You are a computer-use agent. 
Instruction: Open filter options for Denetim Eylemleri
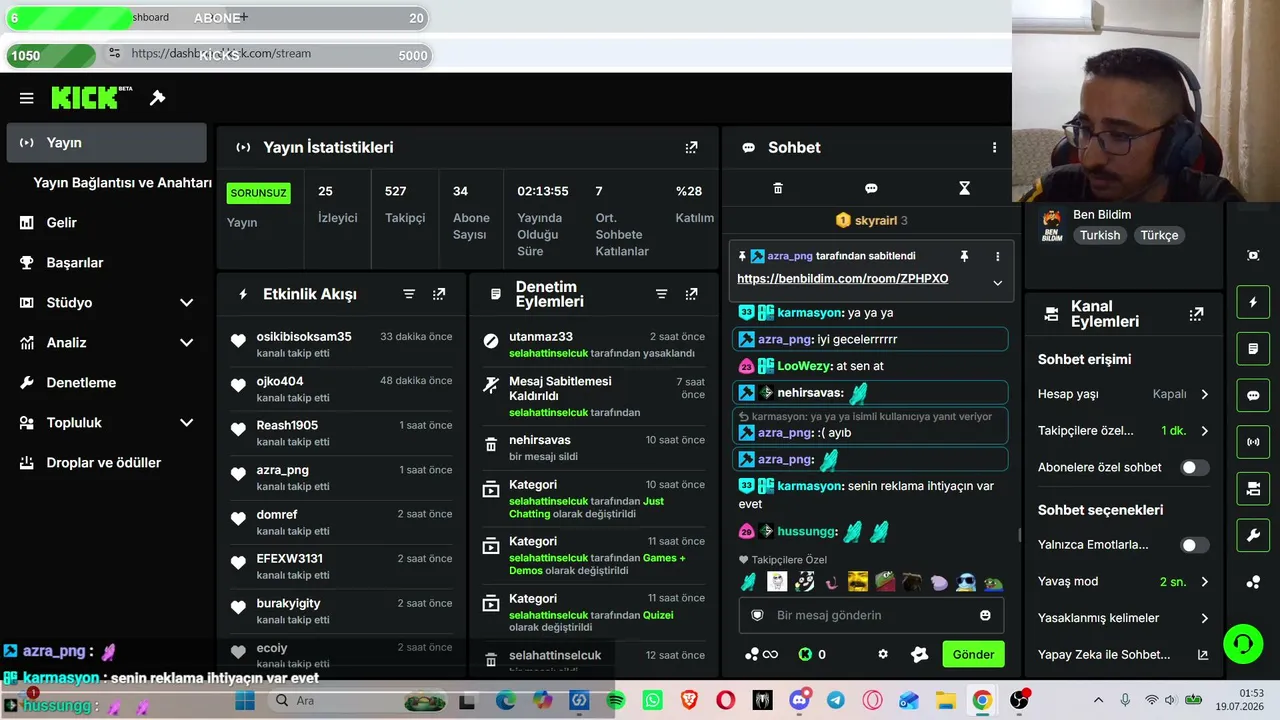click(x=661, y=294)
